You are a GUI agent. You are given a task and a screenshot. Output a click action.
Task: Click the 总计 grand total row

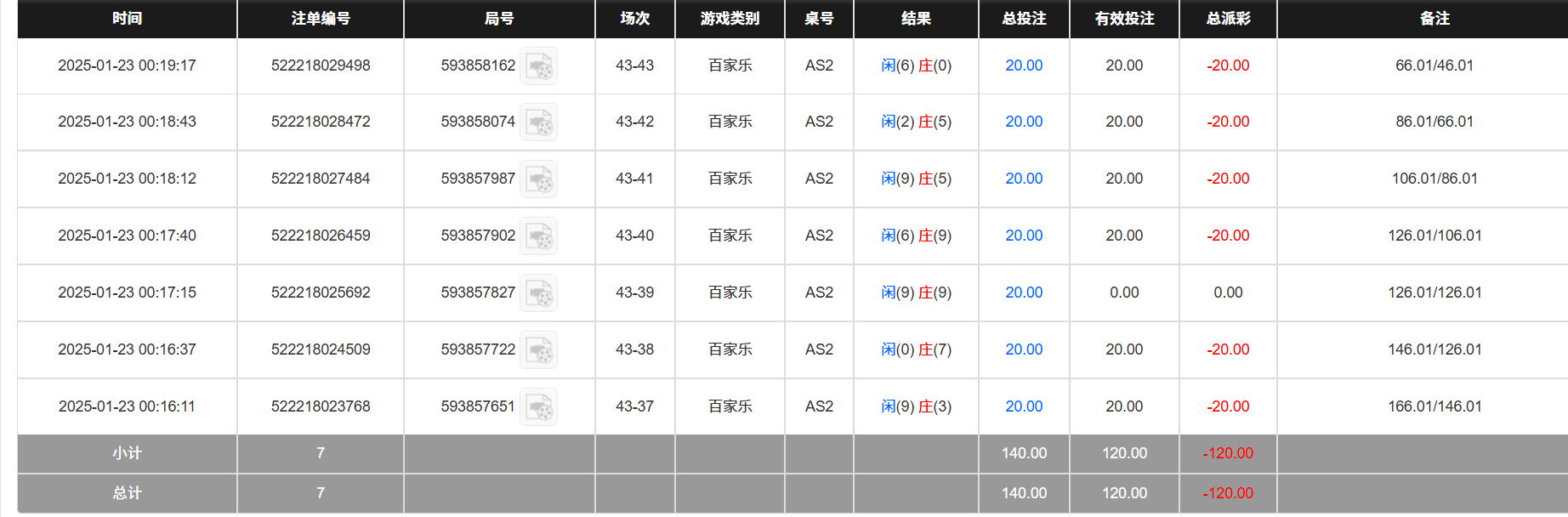click(125, 493)
